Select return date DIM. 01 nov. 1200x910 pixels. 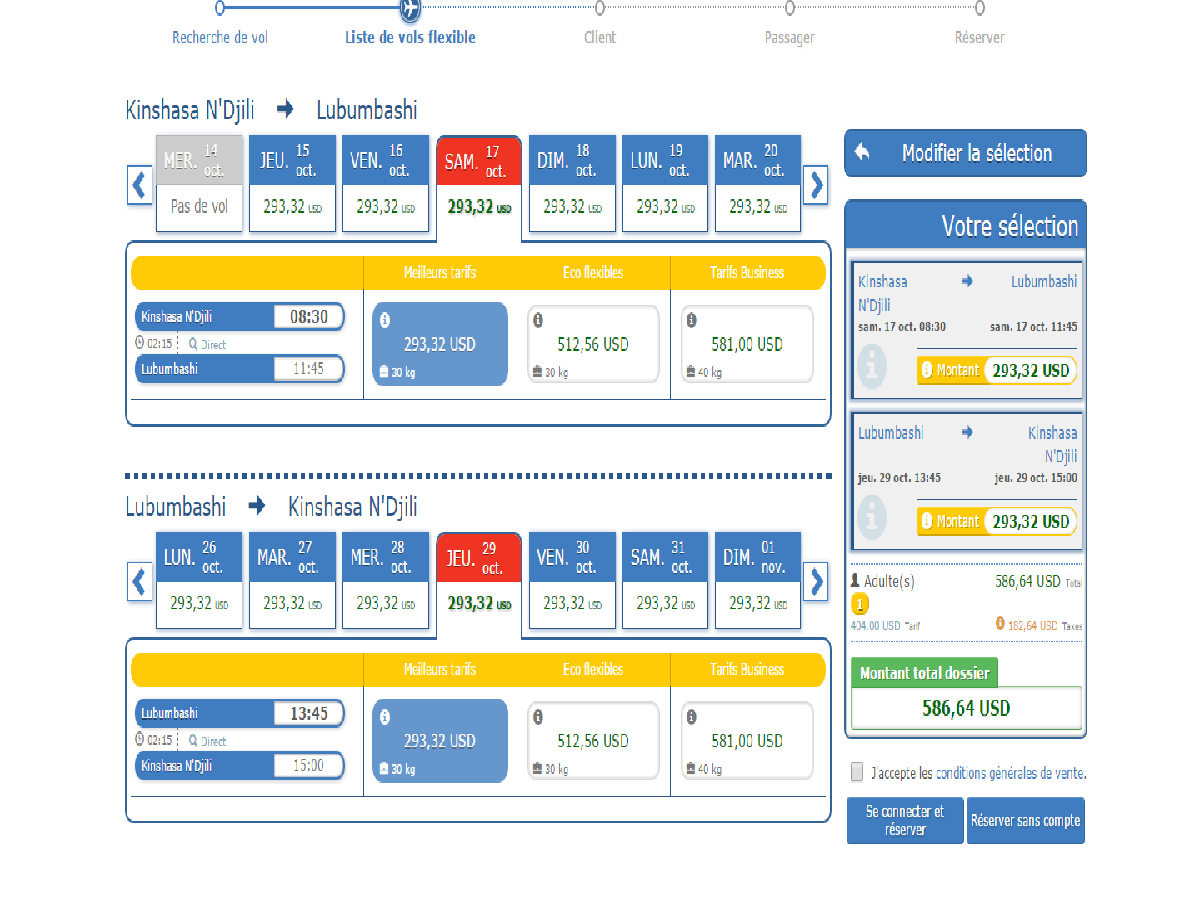click(758, 581)
